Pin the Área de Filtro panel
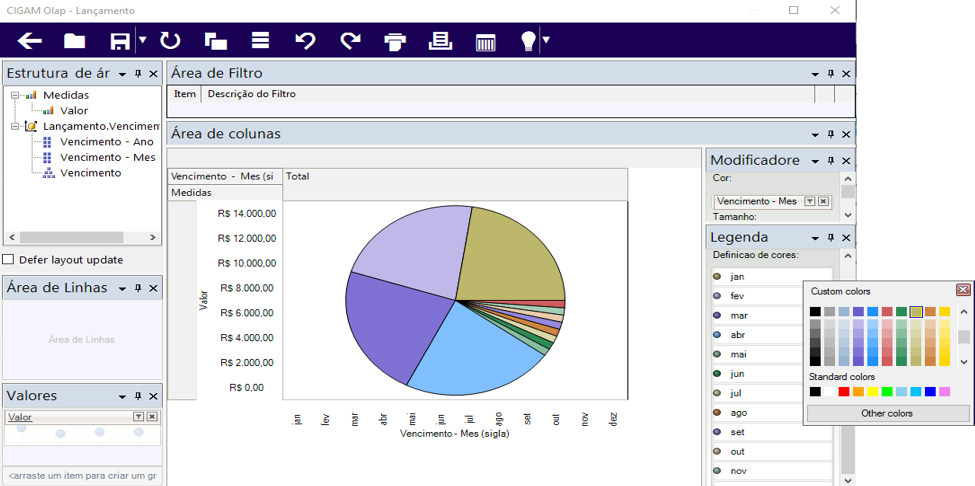Screen dimensions: 975x486 click(x=831, y=74)
